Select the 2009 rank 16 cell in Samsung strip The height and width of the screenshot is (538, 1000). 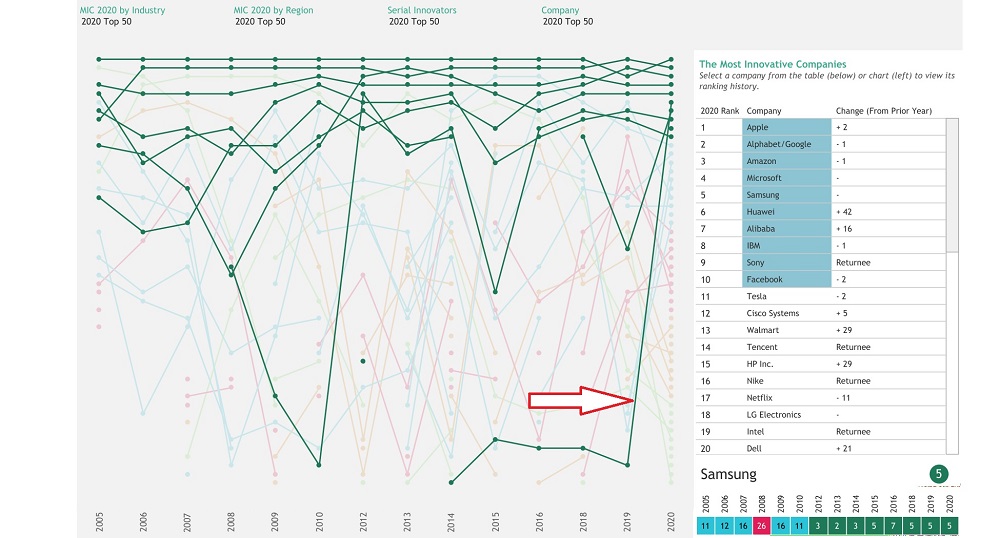[780, 526]
